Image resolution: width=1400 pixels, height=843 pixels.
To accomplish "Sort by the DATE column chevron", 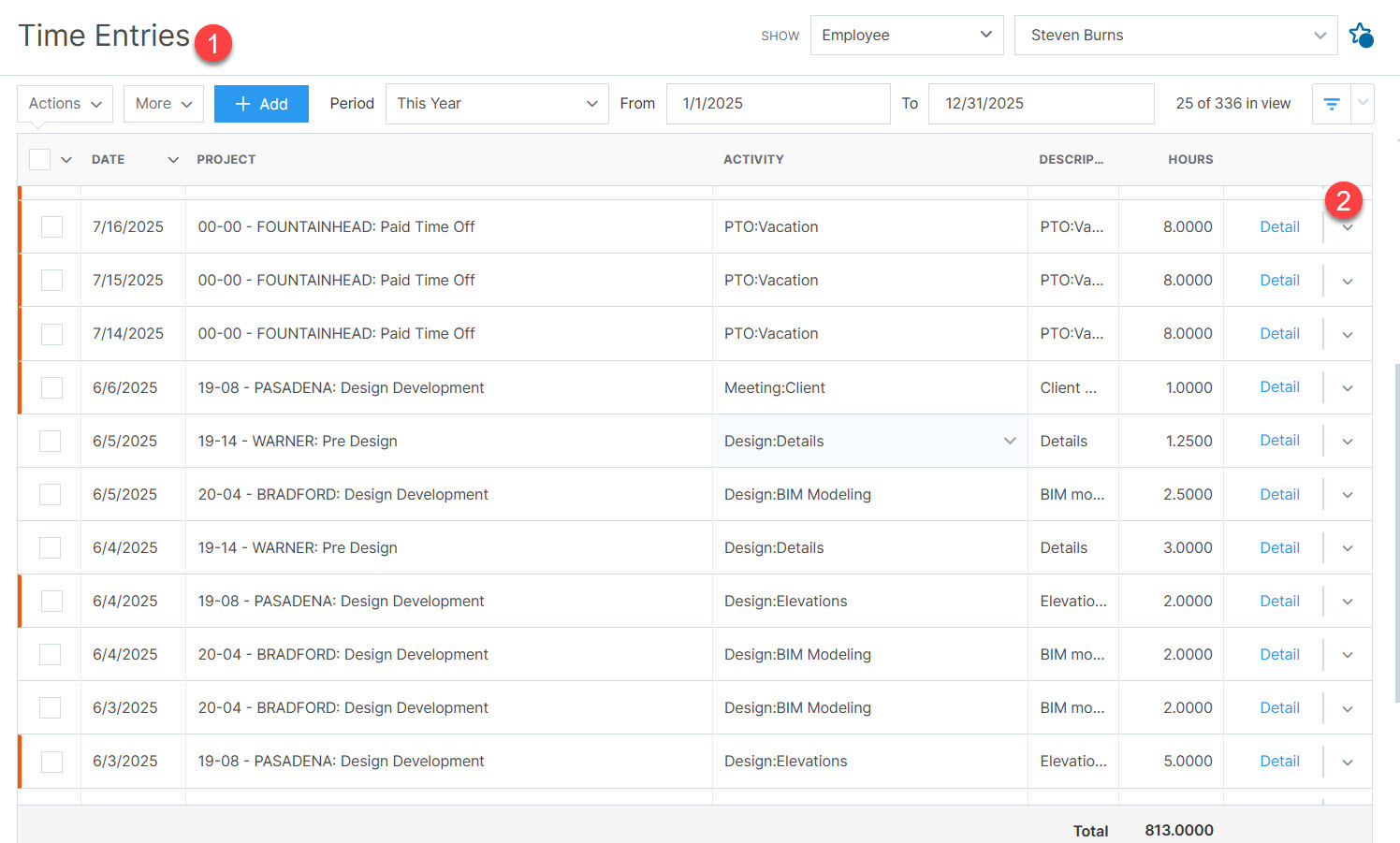I will click(x=173, y=160).
